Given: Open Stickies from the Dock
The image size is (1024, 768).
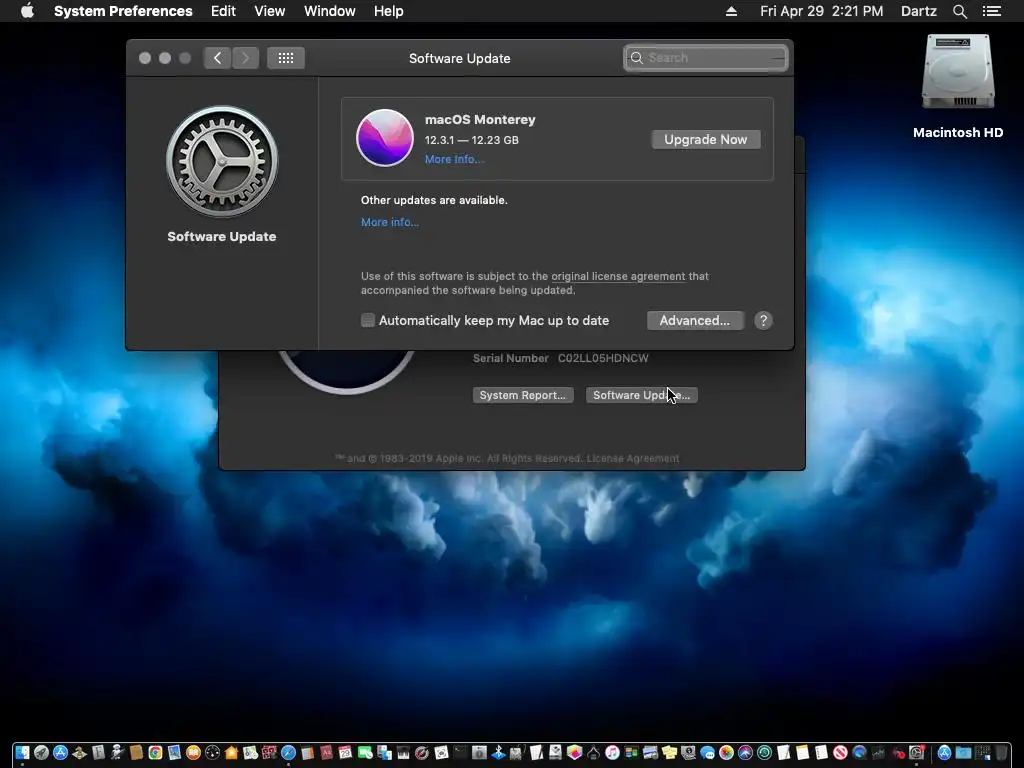Looking at the screenshot, I should point(669,752).
